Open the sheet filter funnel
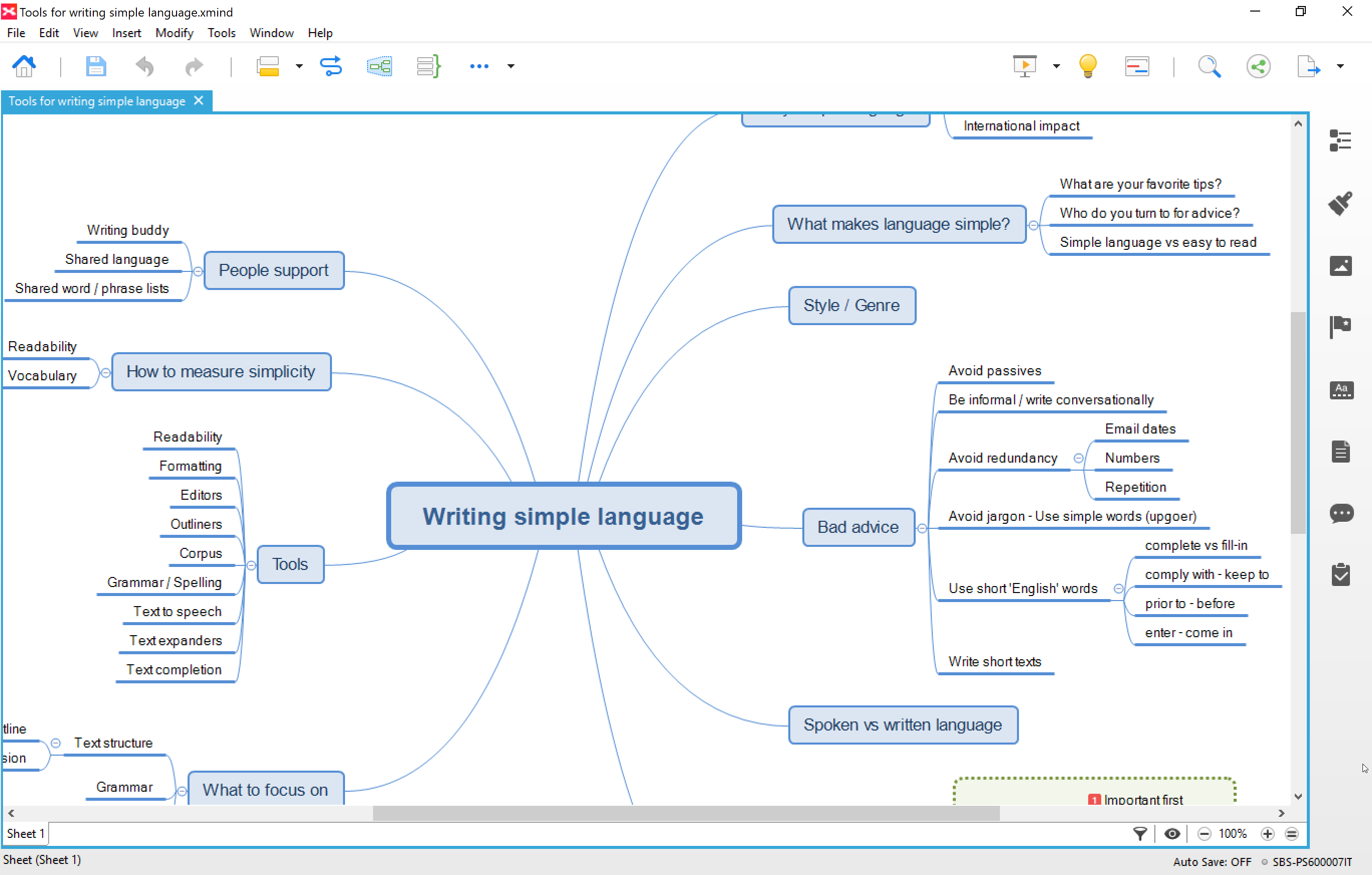The image size is (1372, 875). click(1139, 834)
